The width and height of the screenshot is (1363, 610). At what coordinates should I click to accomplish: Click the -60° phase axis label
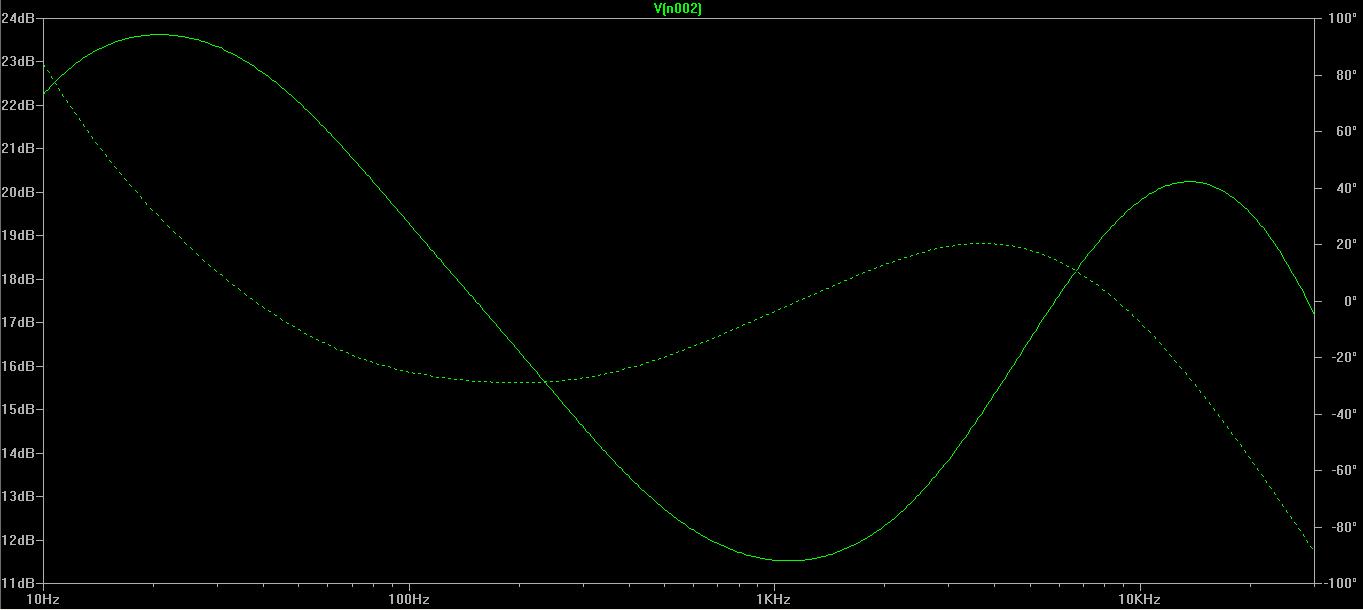click(1343, 470)
